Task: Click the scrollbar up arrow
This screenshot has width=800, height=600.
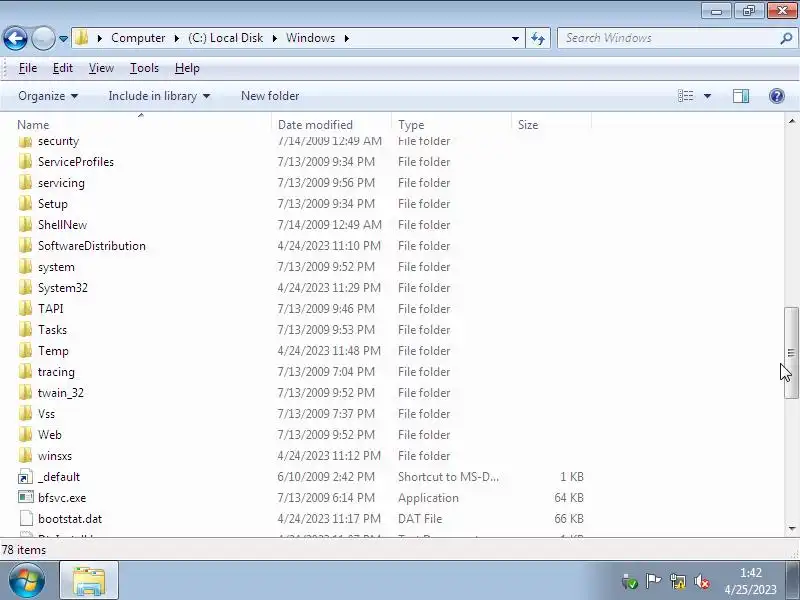Action: [x=791, y=121]
